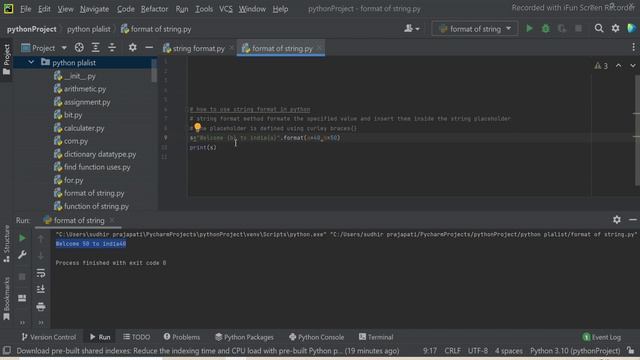The width and height of the screenshot is (640, 360).
Task: Open TODO tool window
Action: (137, 337)
